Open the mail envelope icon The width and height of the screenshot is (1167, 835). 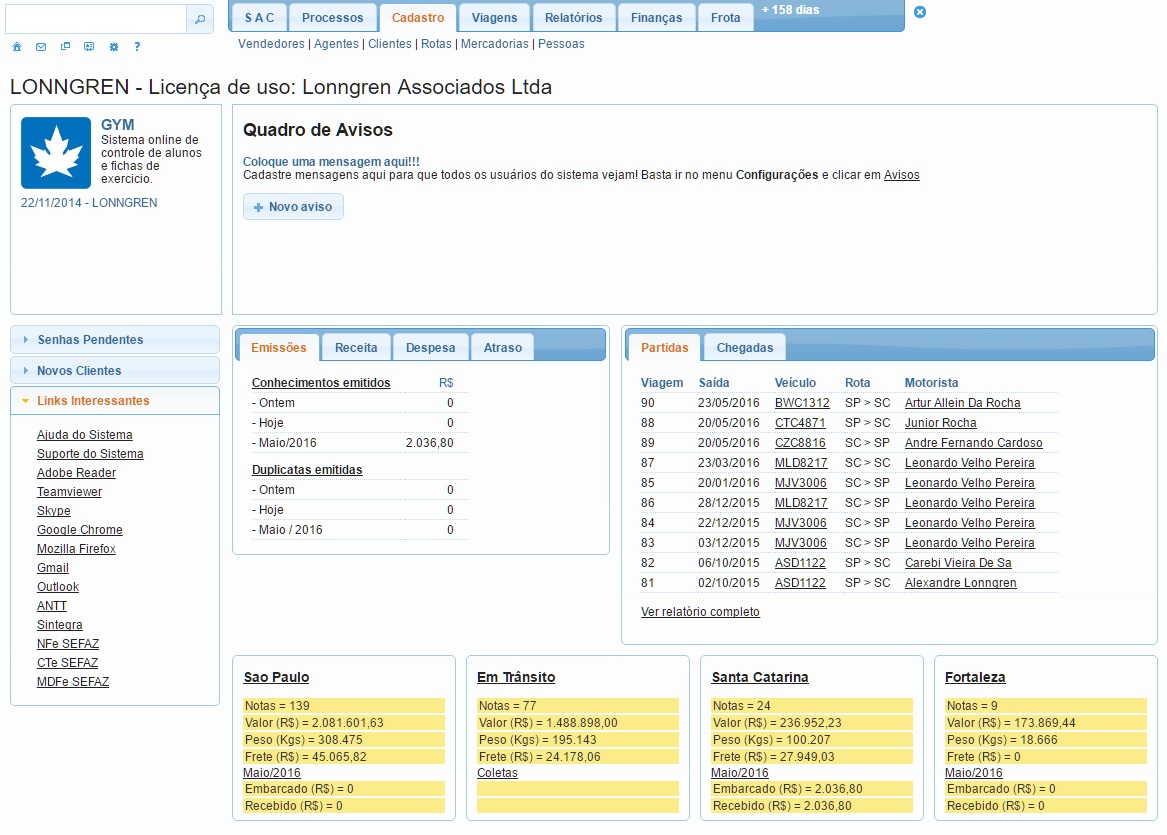[x=41, y=47]
